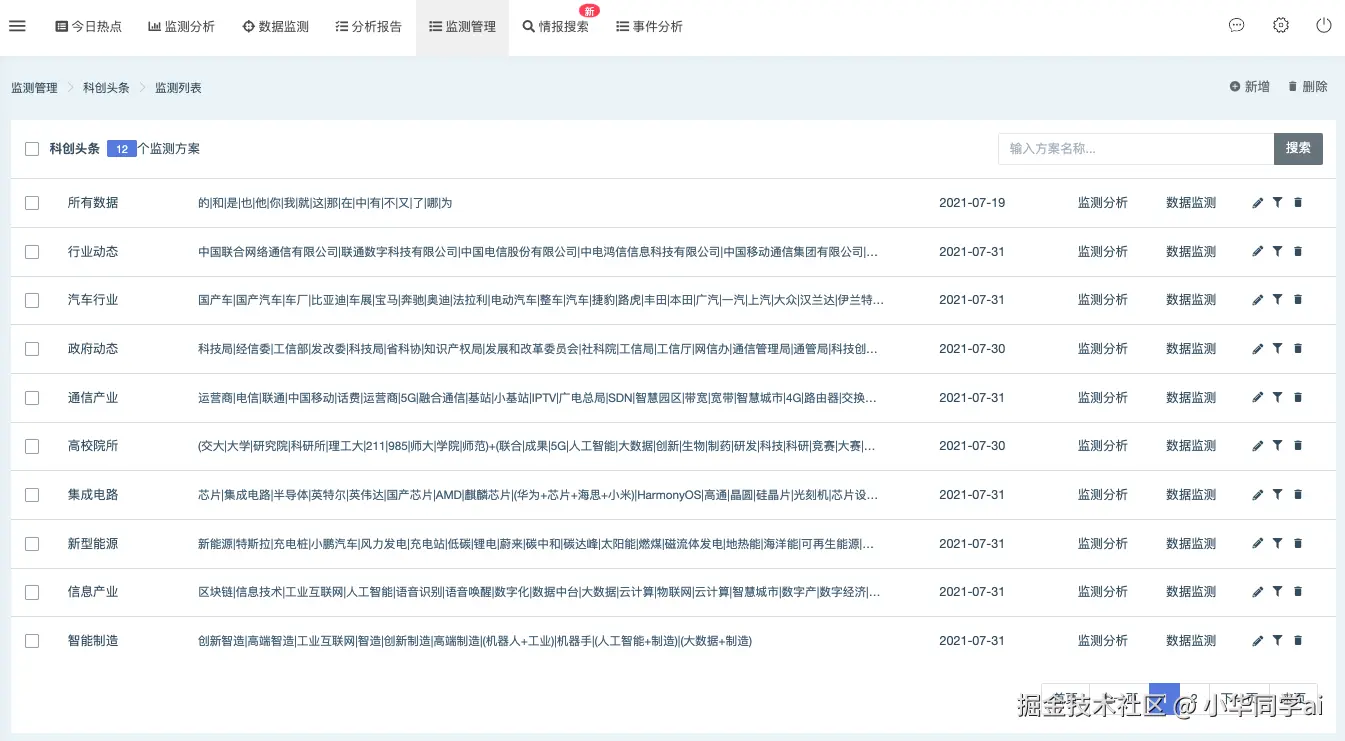1345x741 pixels.
Task: Click filter icon in 政府动态 row
Action: point(1278,349)
